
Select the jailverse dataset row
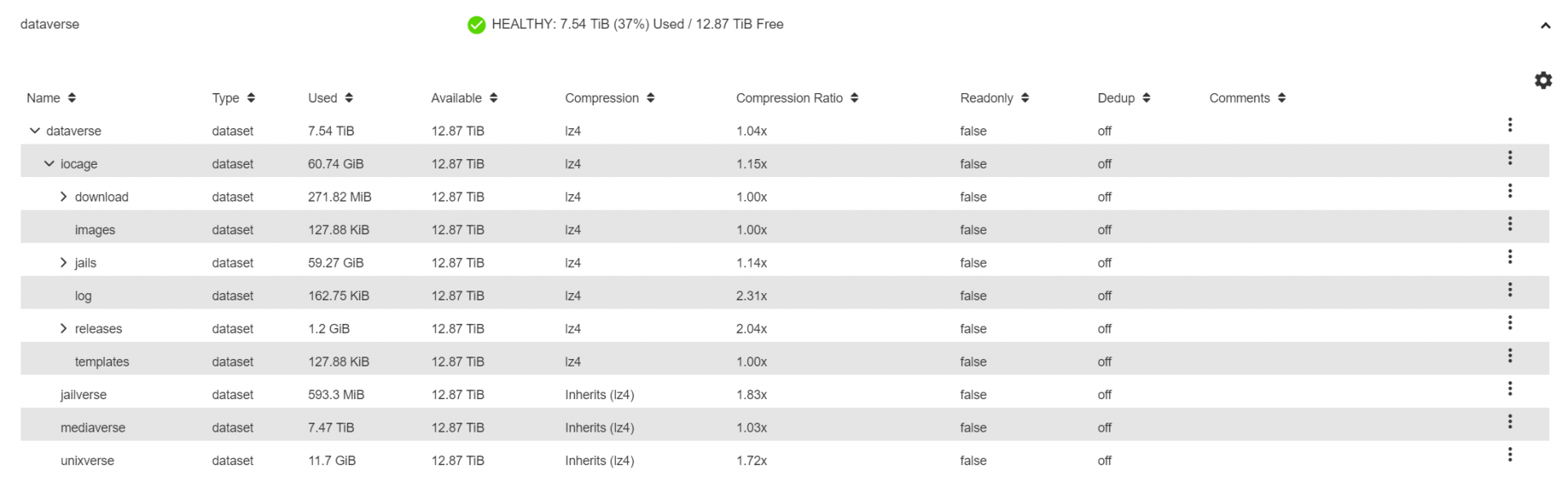[x=785, y=395]
